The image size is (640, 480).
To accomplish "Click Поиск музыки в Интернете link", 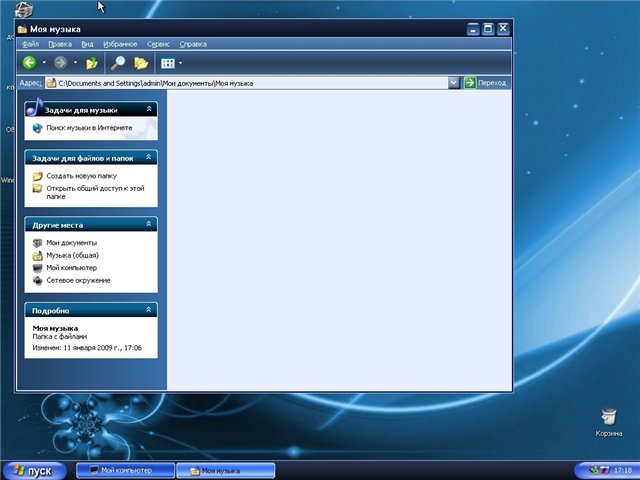I will click(x=89, y=128).
